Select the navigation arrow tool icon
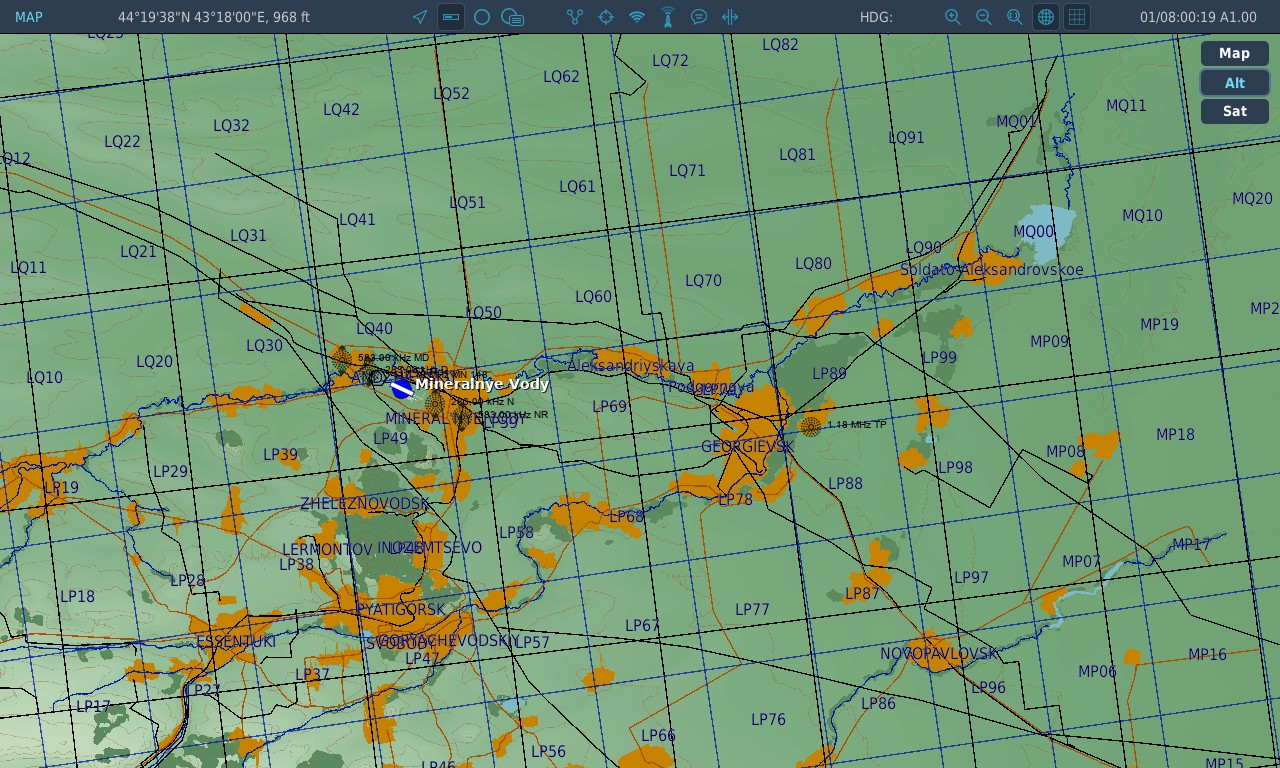 click(x=420, y=17)
